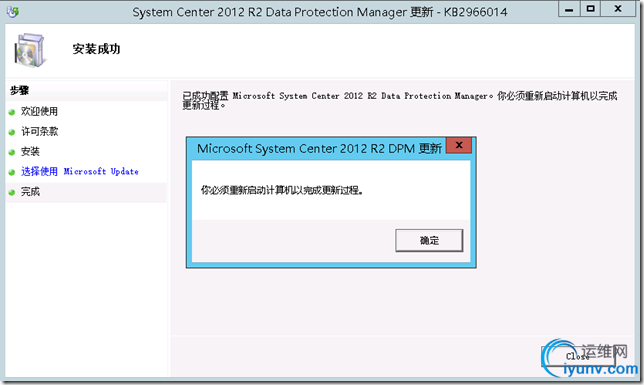Click the DPM 更新 dialog title bar
Image resolution: width=644 pixels, height=385 pixels.
pyautogui.click(x=316, y=148)
